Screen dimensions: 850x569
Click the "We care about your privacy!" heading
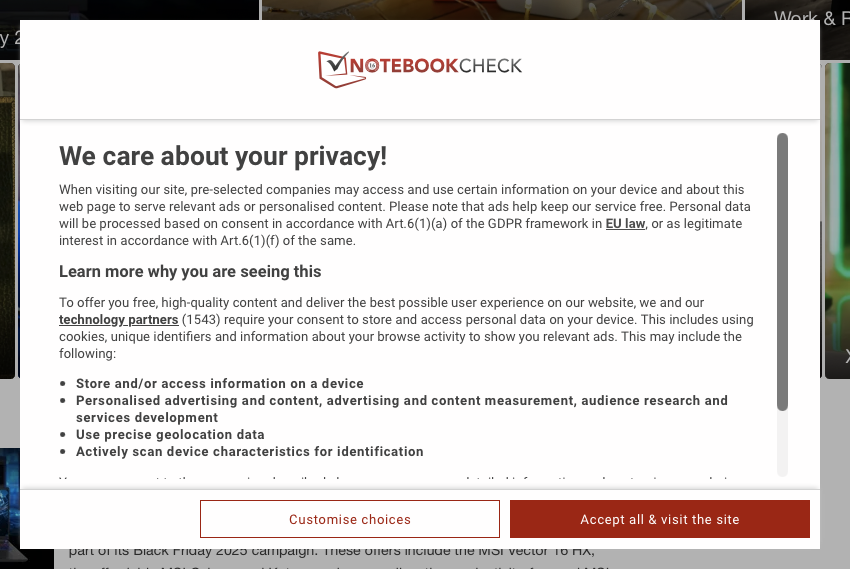coord(222,157)
